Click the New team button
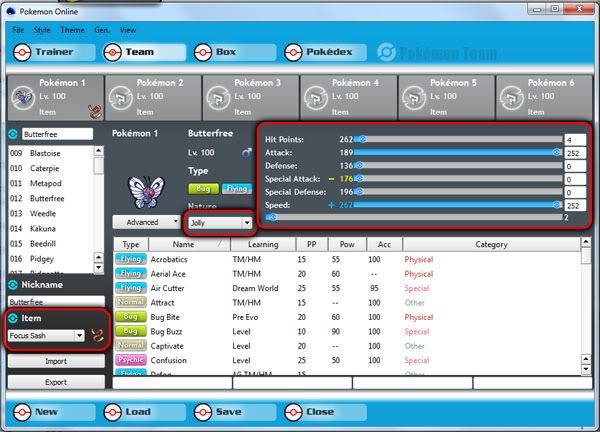The height and width of the screenshot is (432, 600). 54,412
